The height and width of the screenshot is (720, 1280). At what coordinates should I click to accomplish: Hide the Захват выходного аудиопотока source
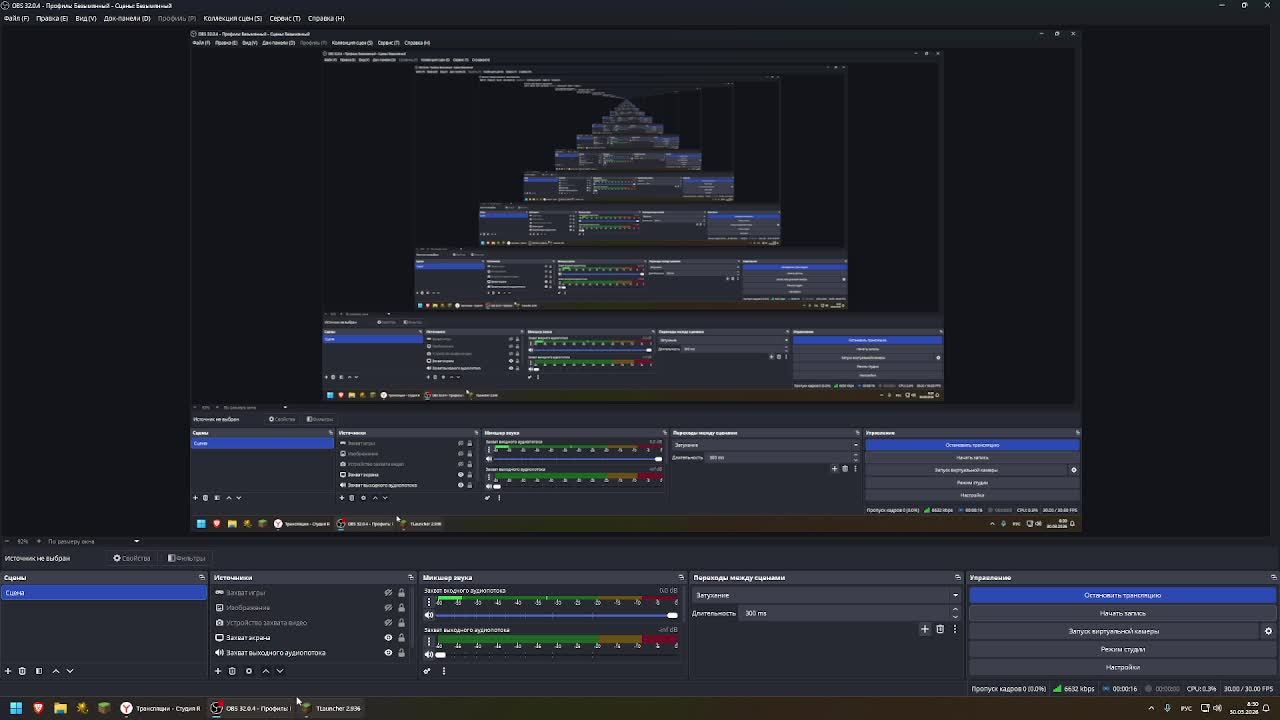[x=389, y=653]
